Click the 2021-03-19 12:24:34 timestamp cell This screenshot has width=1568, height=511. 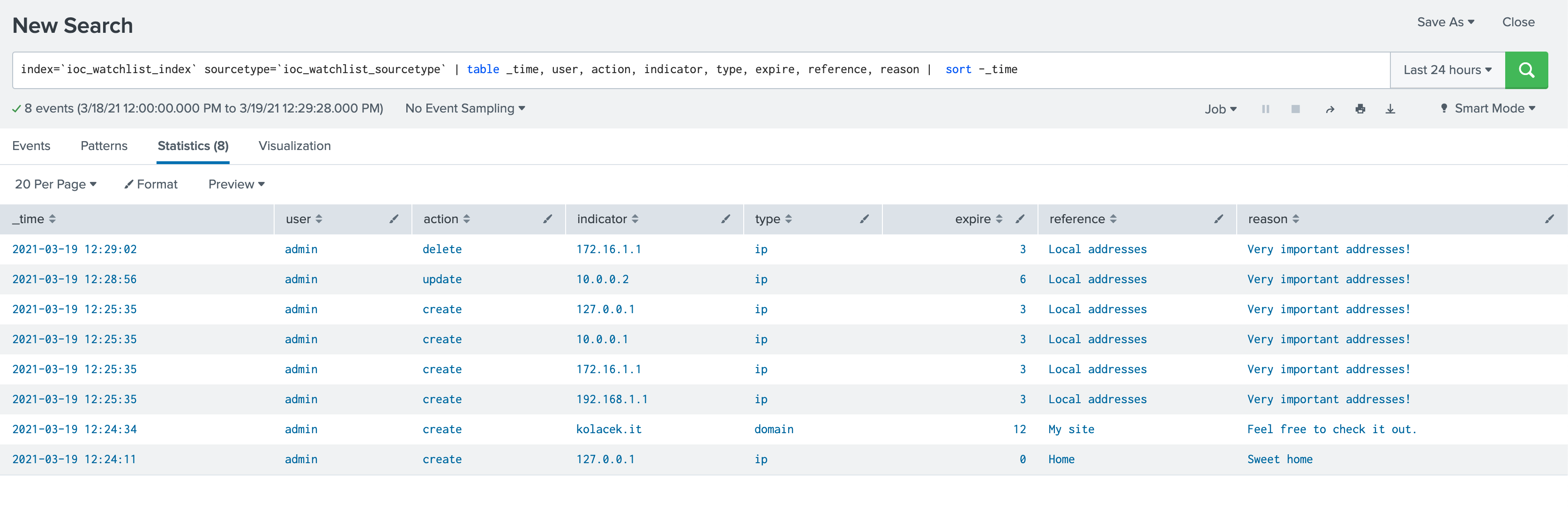click(x=74, y=429)
